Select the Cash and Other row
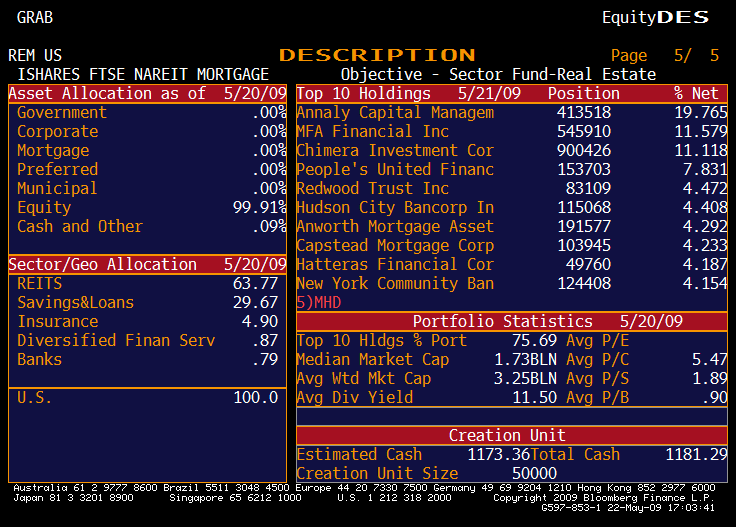The width and height of the screenshot is (736, 527). 147,227
